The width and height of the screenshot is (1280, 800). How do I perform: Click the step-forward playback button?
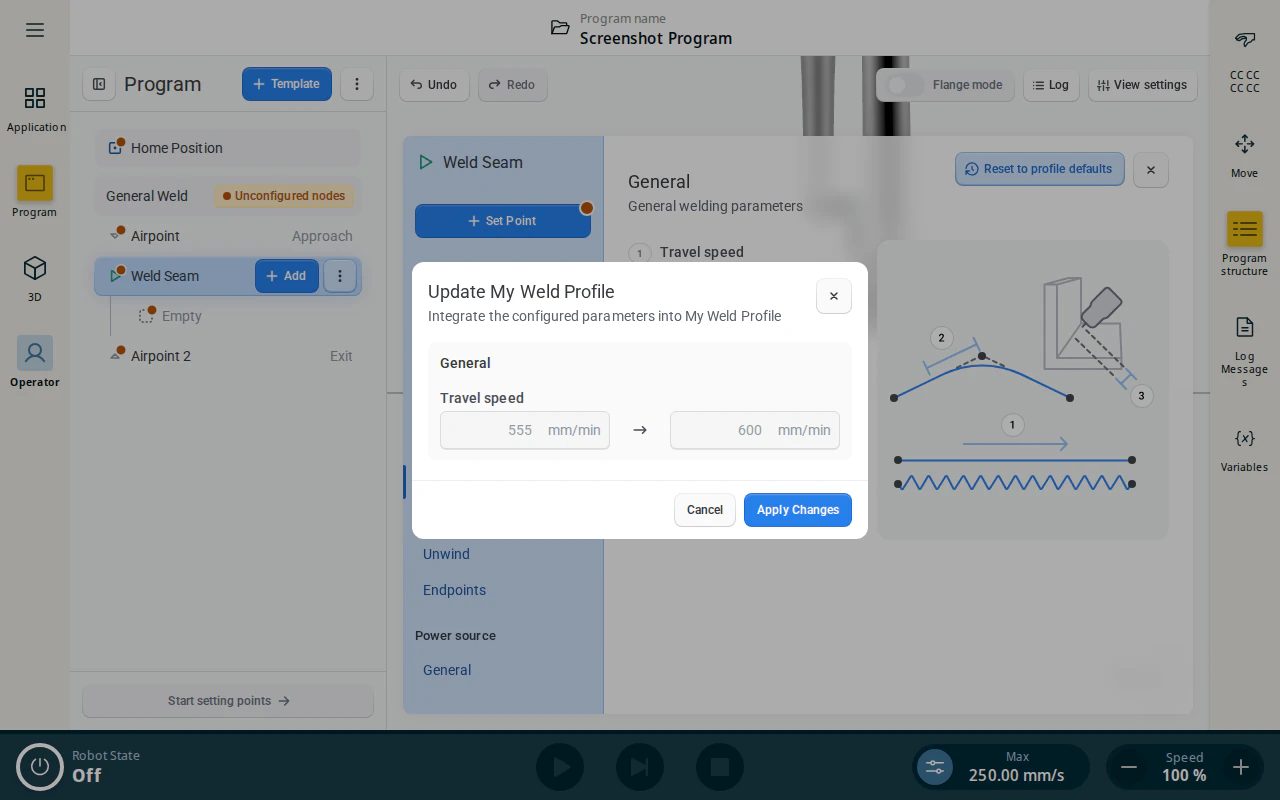[640, 767]
